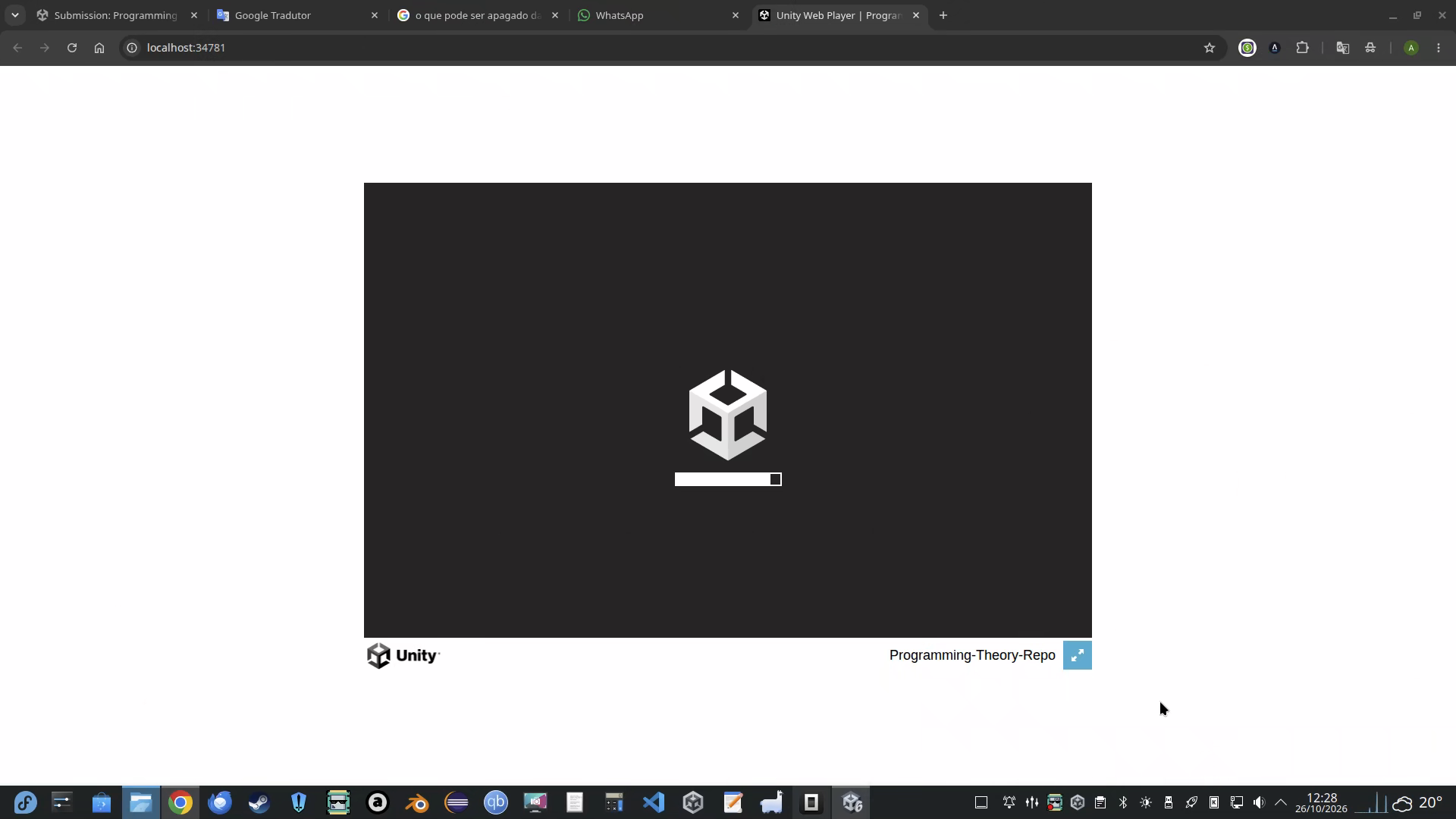Open qBittorrent from the taskbar
This screenshot has width=1456, height=819.
point(496,802)
